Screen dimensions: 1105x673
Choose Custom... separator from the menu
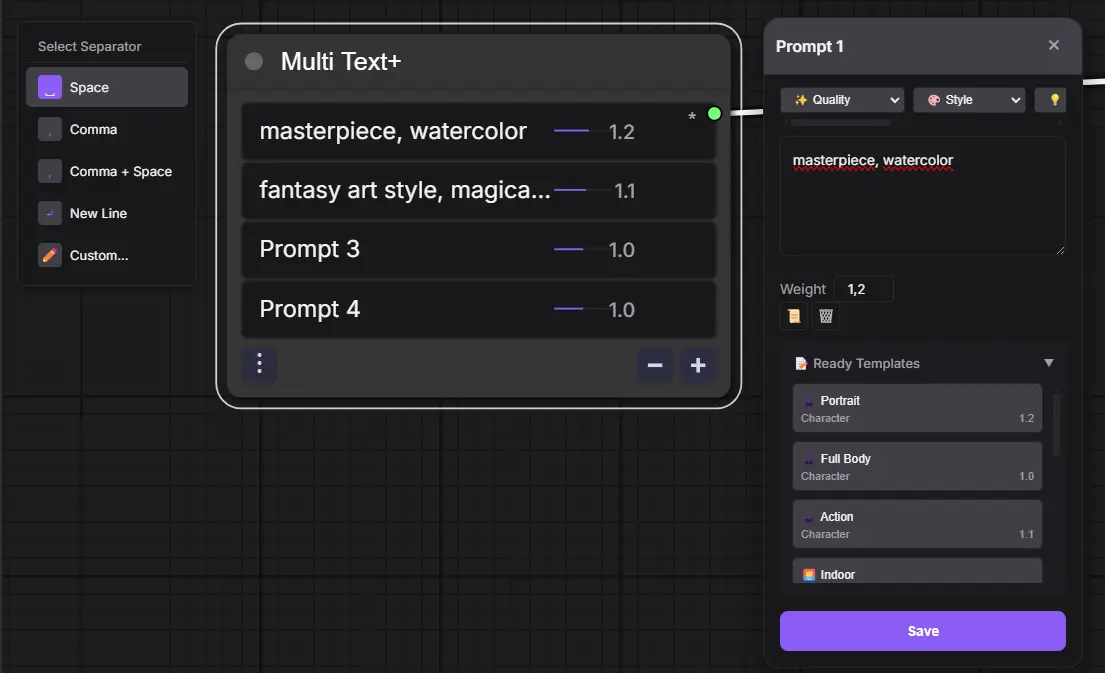[107, 256]
